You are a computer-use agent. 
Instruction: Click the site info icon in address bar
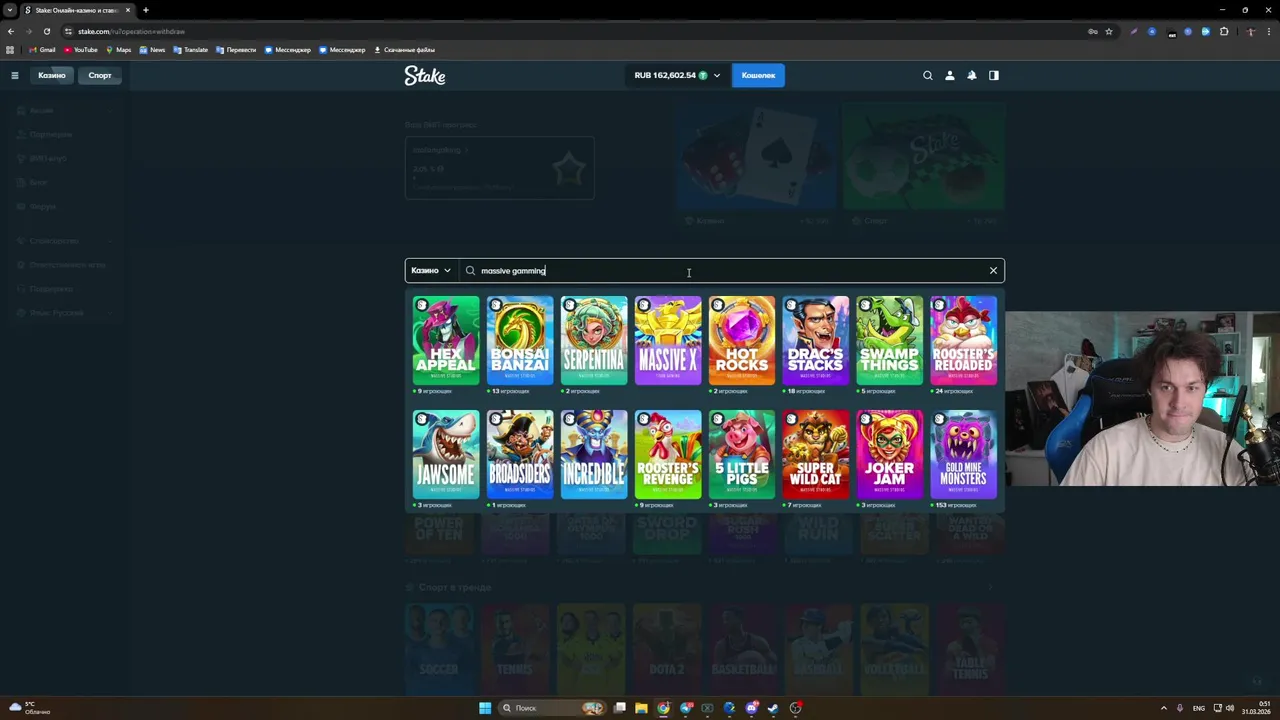68,31
